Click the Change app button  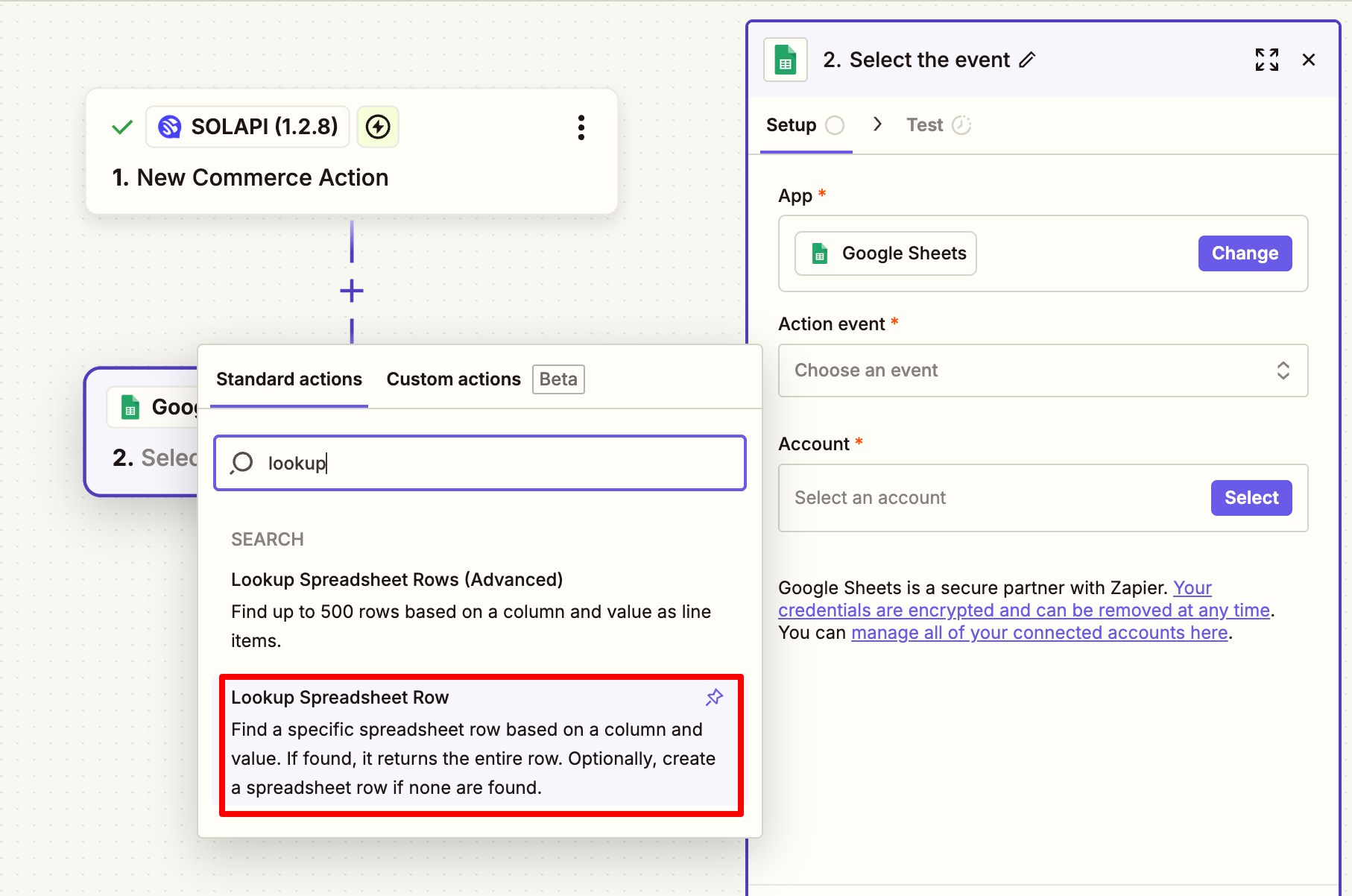[1245, 253]
